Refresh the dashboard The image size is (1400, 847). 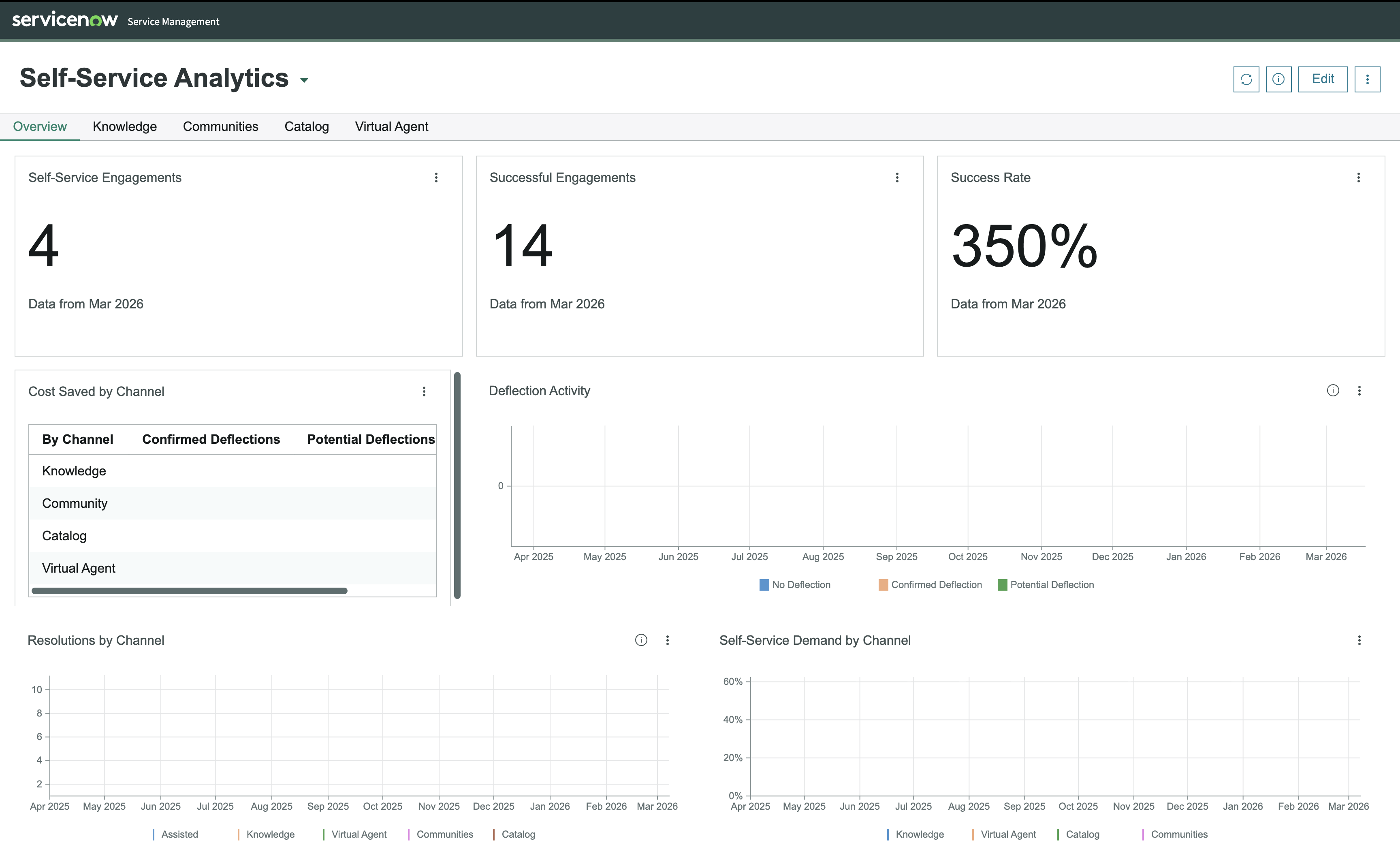[x=1246, y=79]
